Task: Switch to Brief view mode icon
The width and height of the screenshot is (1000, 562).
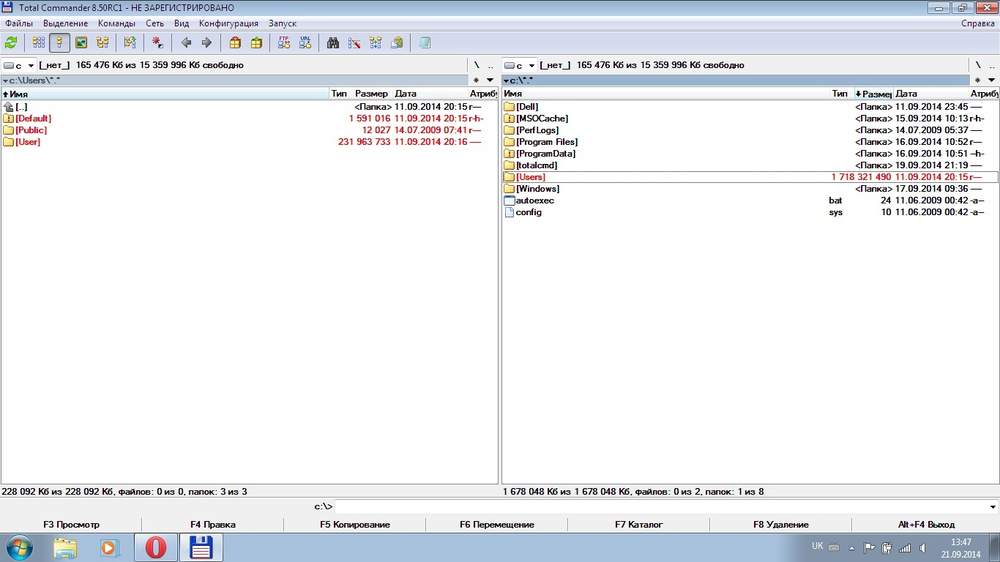Action: point(38,43)
